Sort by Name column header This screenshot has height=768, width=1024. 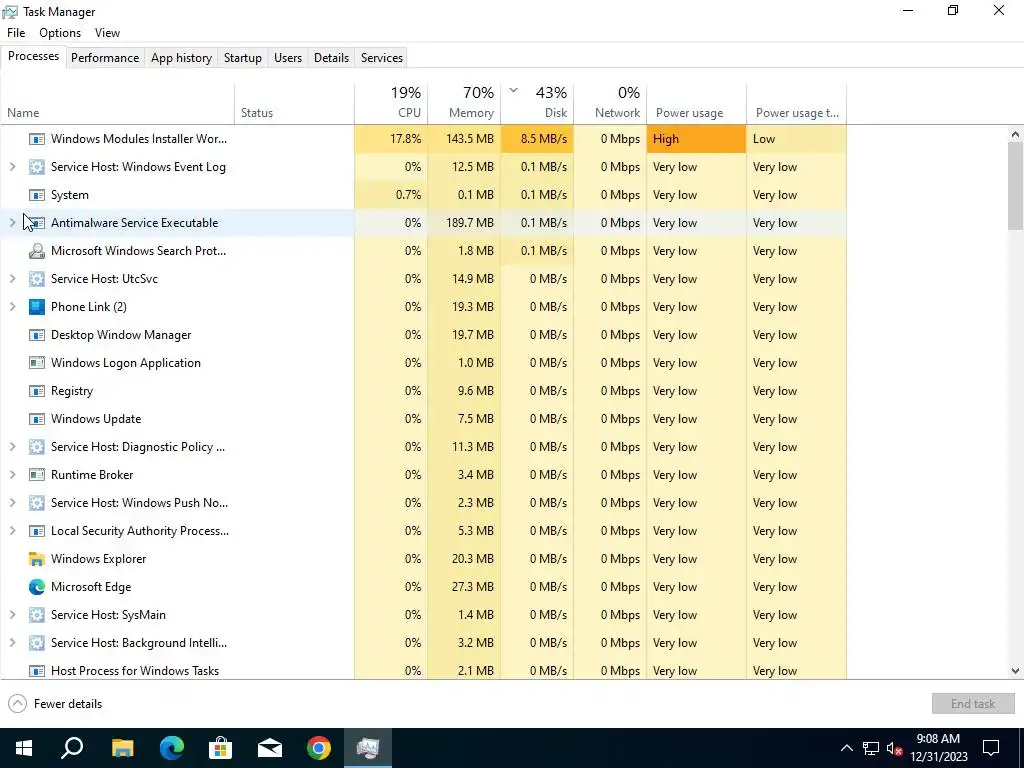(118, 103)
